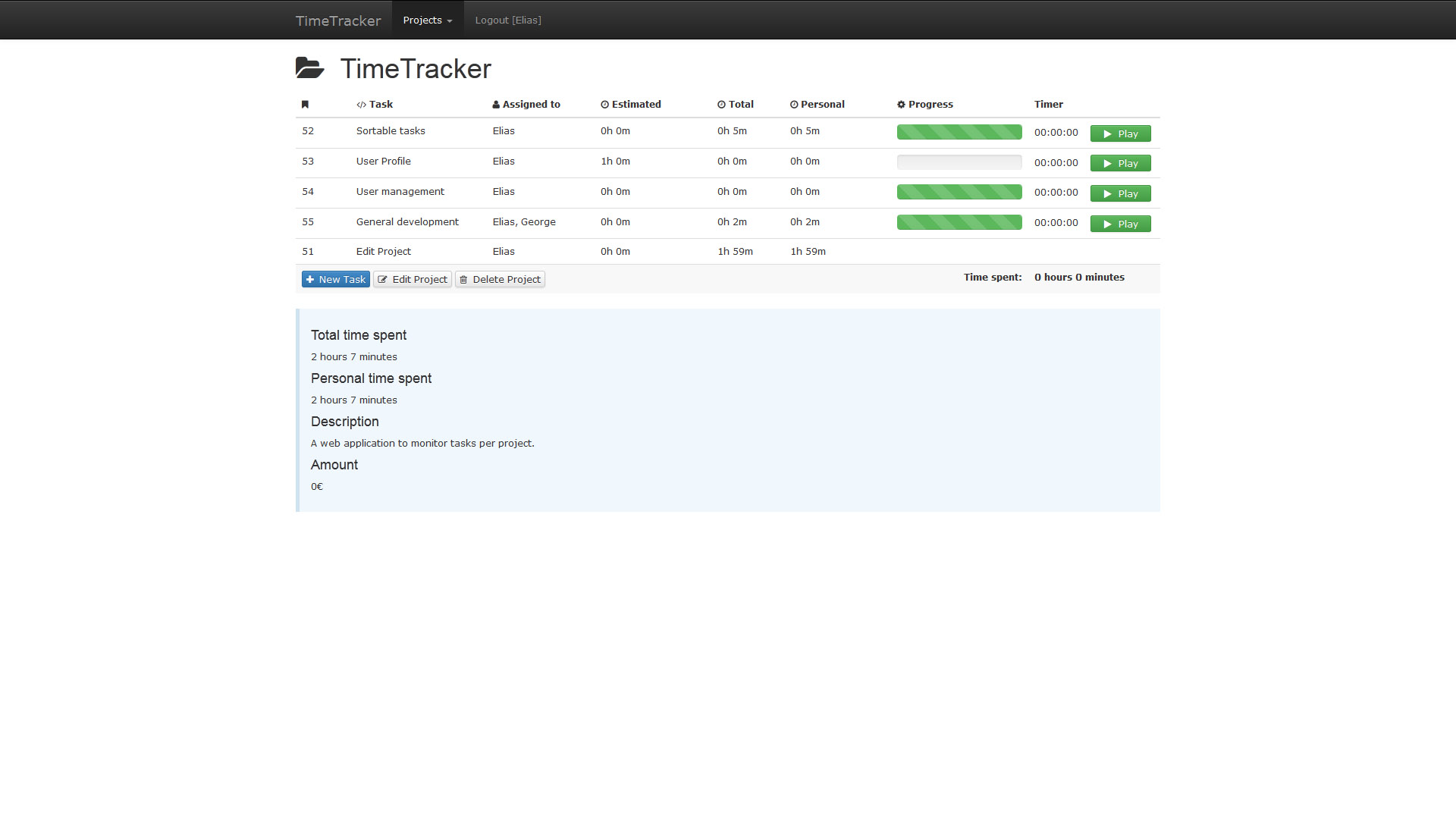This screenshot has height=819, width=1456.
Task: Click the clock icon beside Personal header
Action: pyautogui.click(x=794, y=105)
